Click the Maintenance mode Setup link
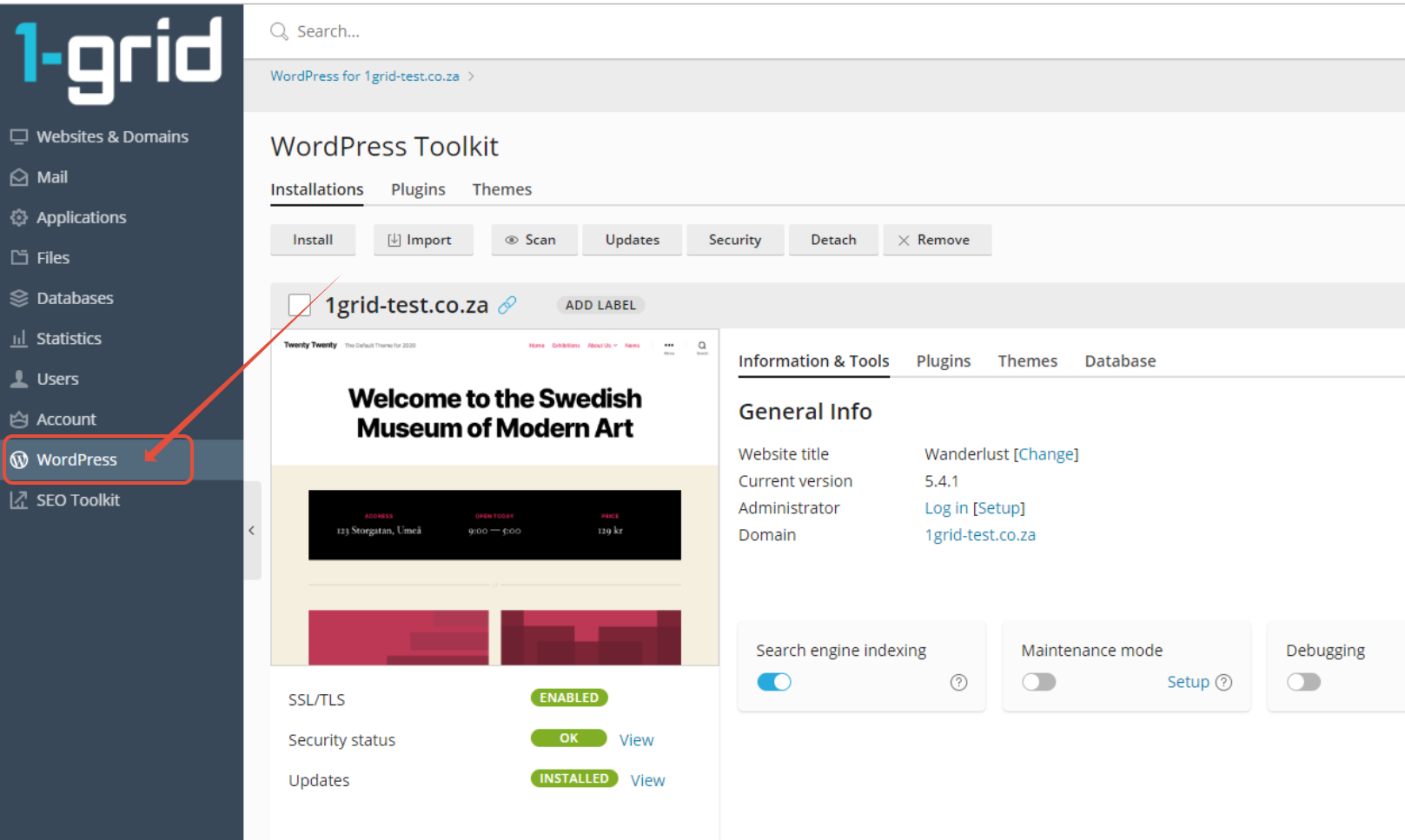 [1188, 682]
